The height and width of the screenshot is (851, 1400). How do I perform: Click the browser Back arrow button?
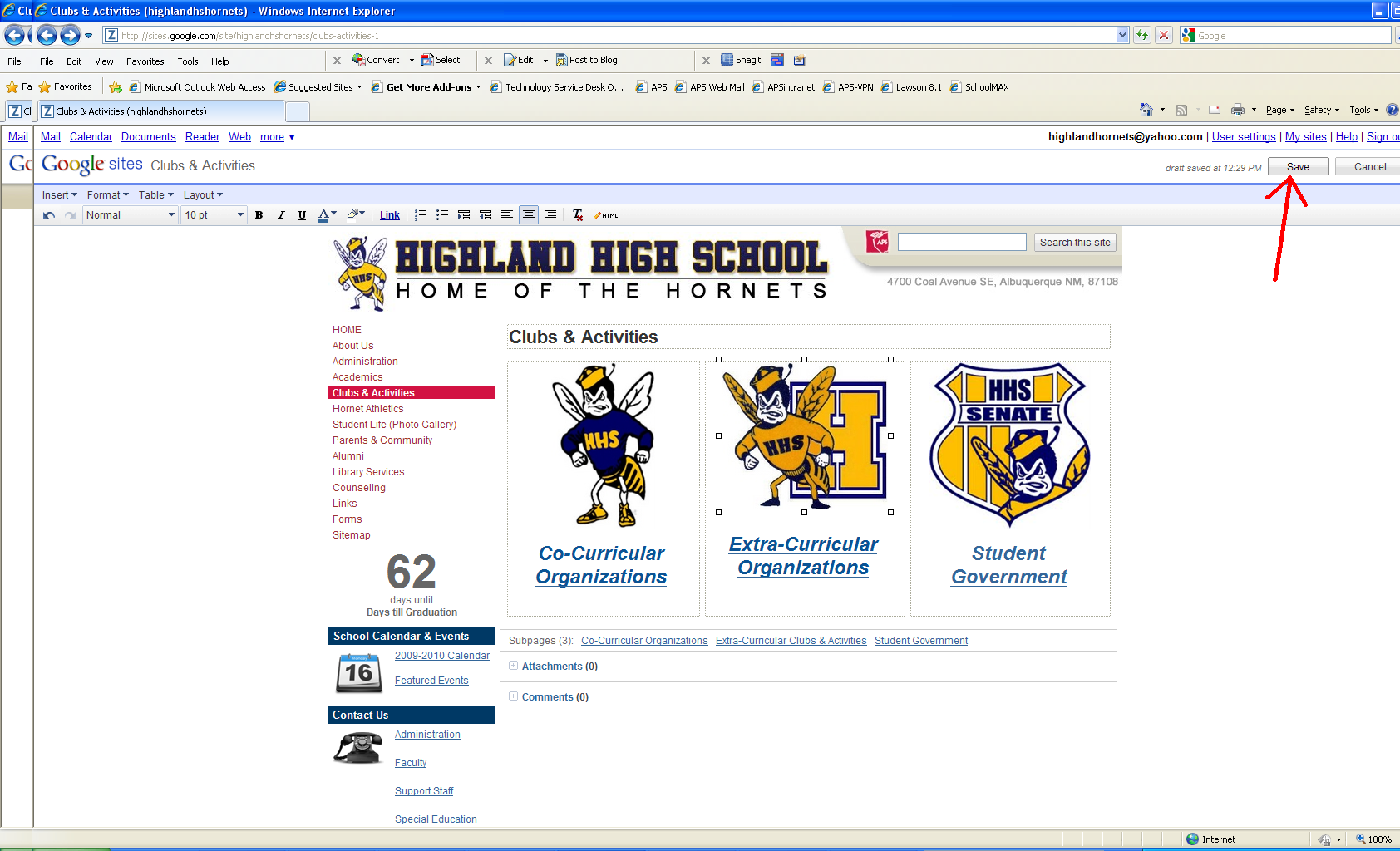(x=47, y=35)
